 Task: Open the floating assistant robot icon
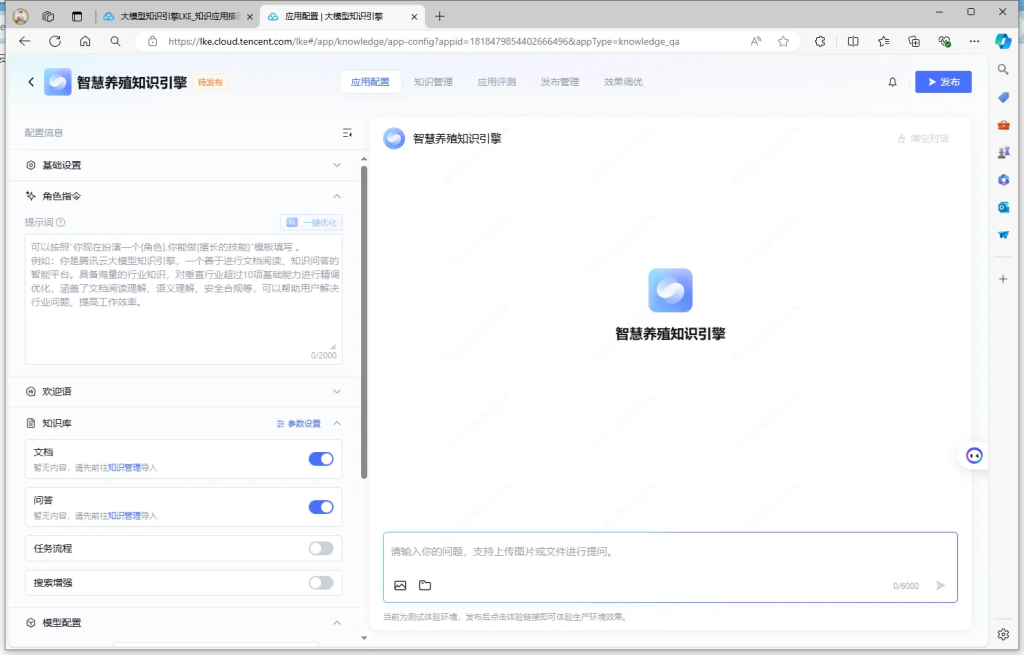coord(974,455)
